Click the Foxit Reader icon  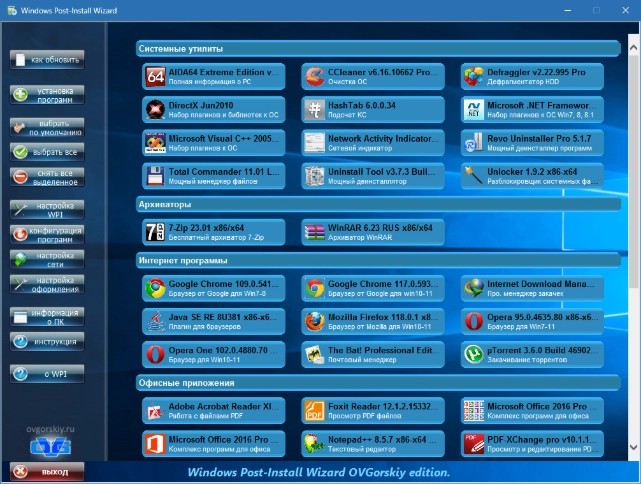pos(314,410)
